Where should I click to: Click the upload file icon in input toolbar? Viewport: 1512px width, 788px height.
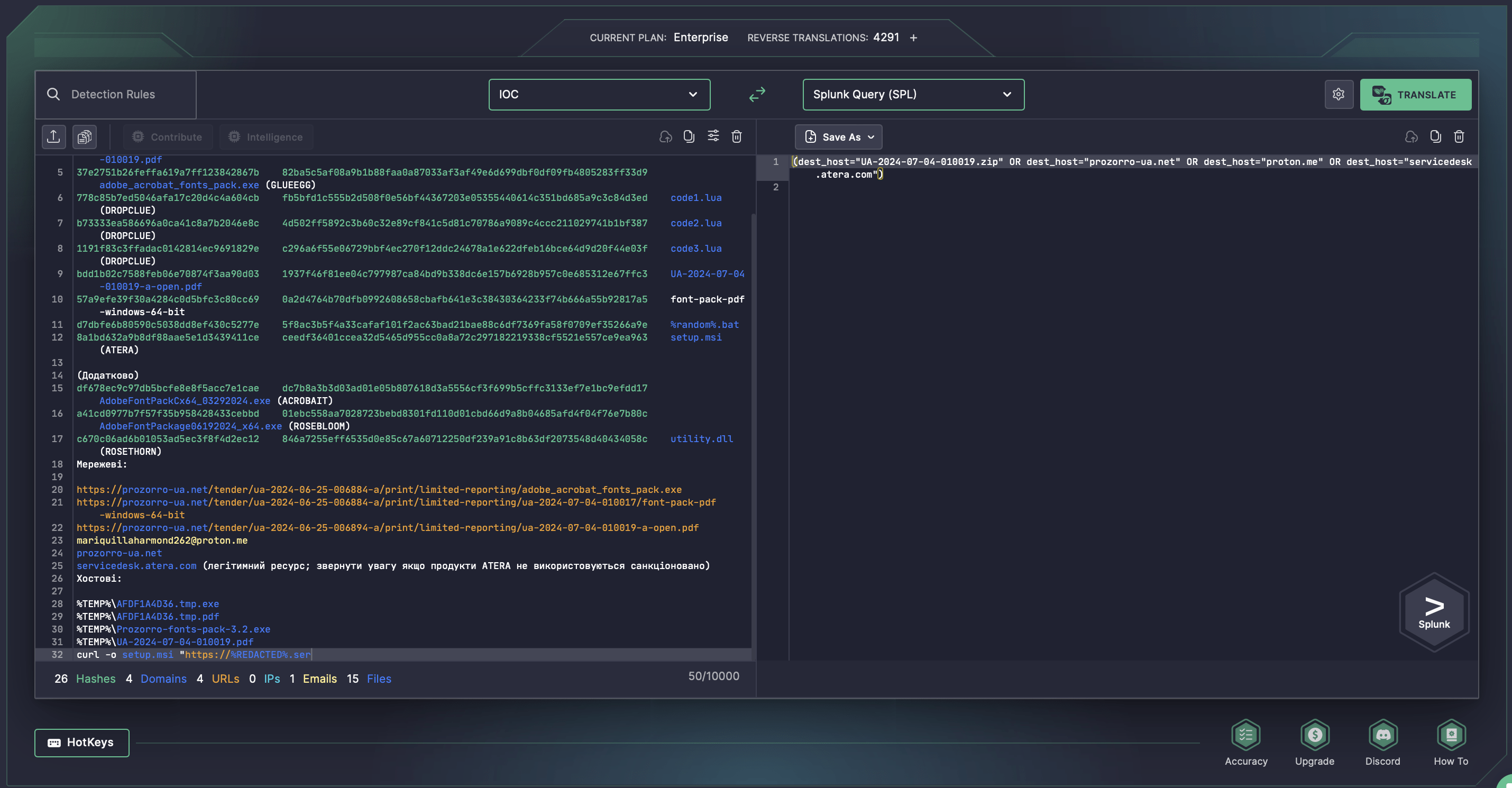pyautogui.click(x=53, y=137)
